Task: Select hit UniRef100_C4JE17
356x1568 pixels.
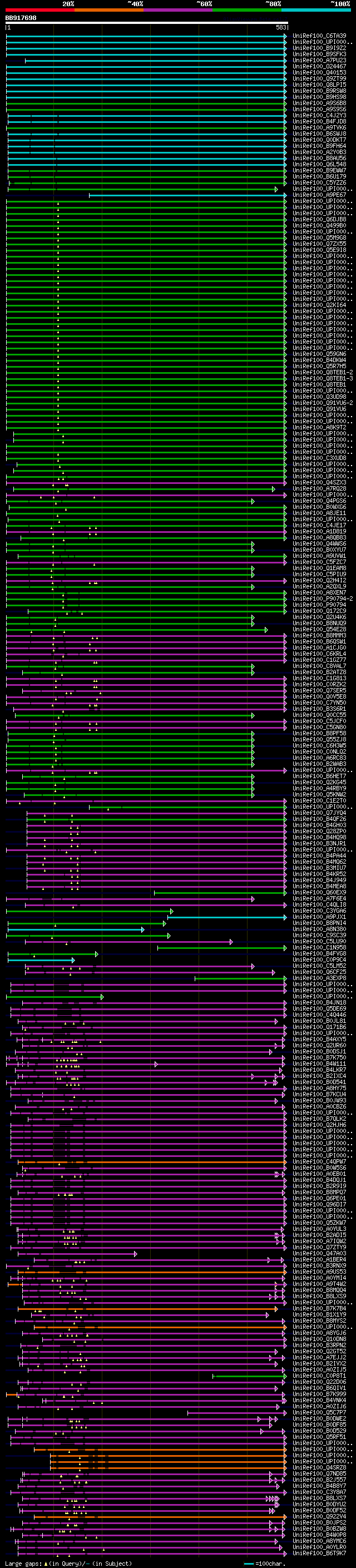Action: click(x=319, y=525)
